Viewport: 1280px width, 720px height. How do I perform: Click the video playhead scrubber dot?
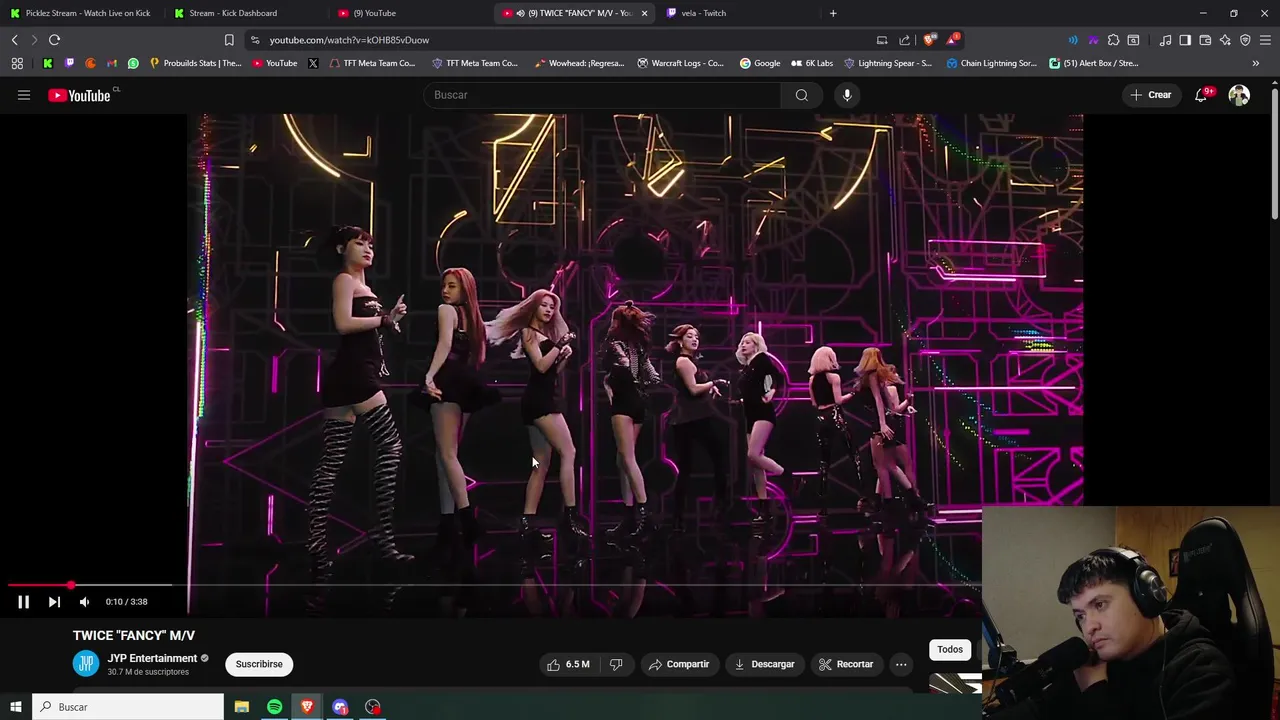(x=71, y=585)
